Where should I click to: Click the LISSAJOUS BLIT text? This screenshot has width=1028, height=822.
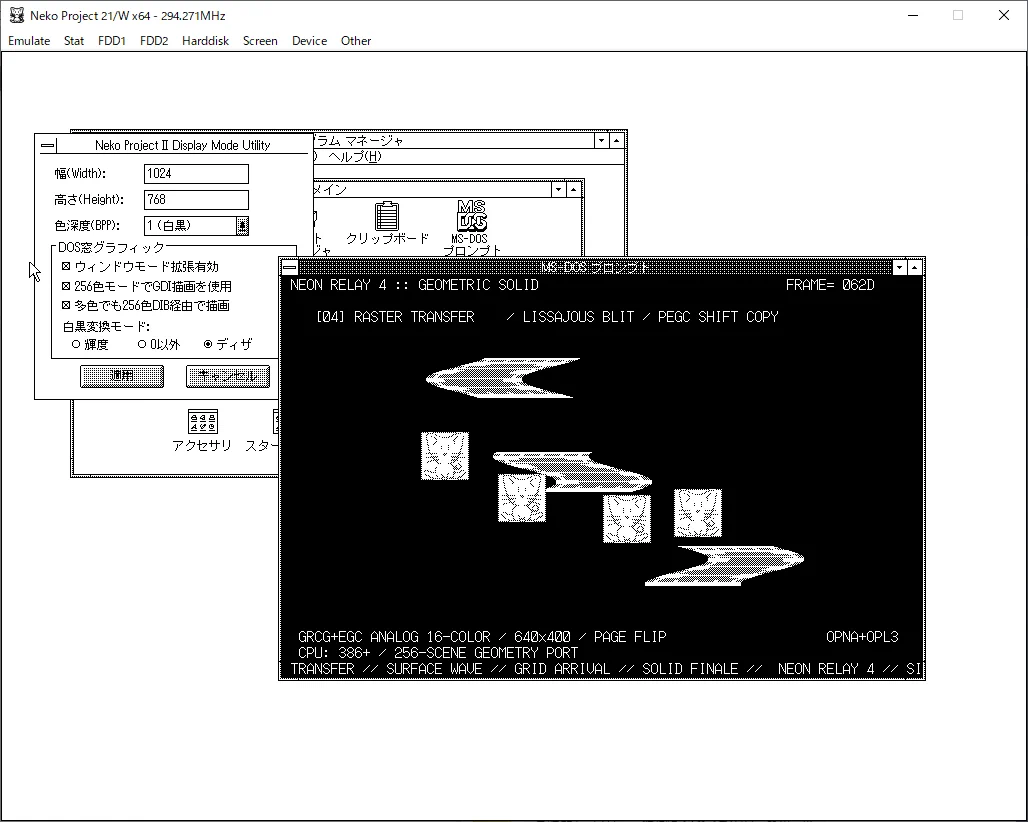(x=578, y=317)
